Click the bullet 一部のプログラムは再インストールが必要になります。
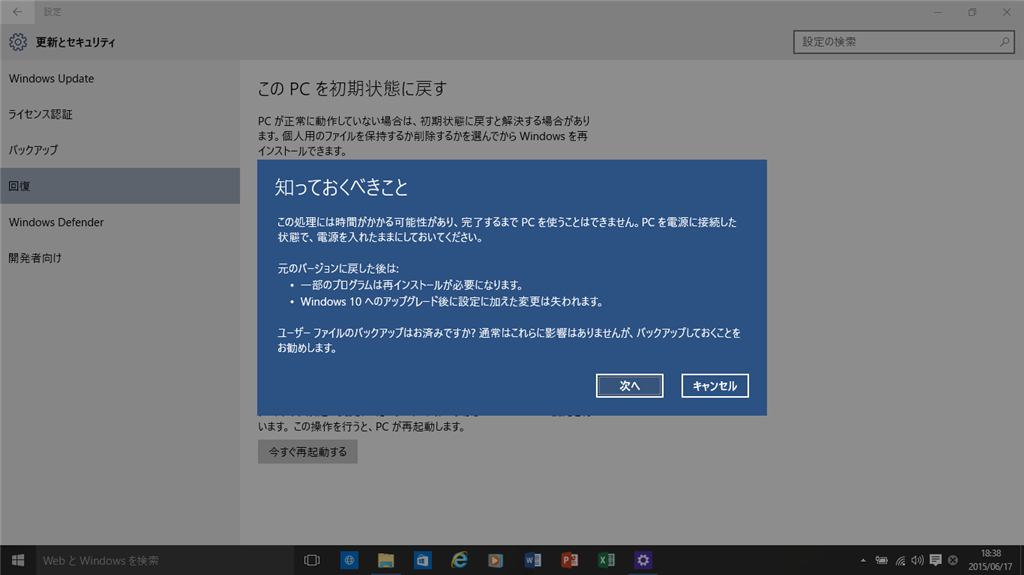This screenshot has height=575, width=1024. [411, 285]
